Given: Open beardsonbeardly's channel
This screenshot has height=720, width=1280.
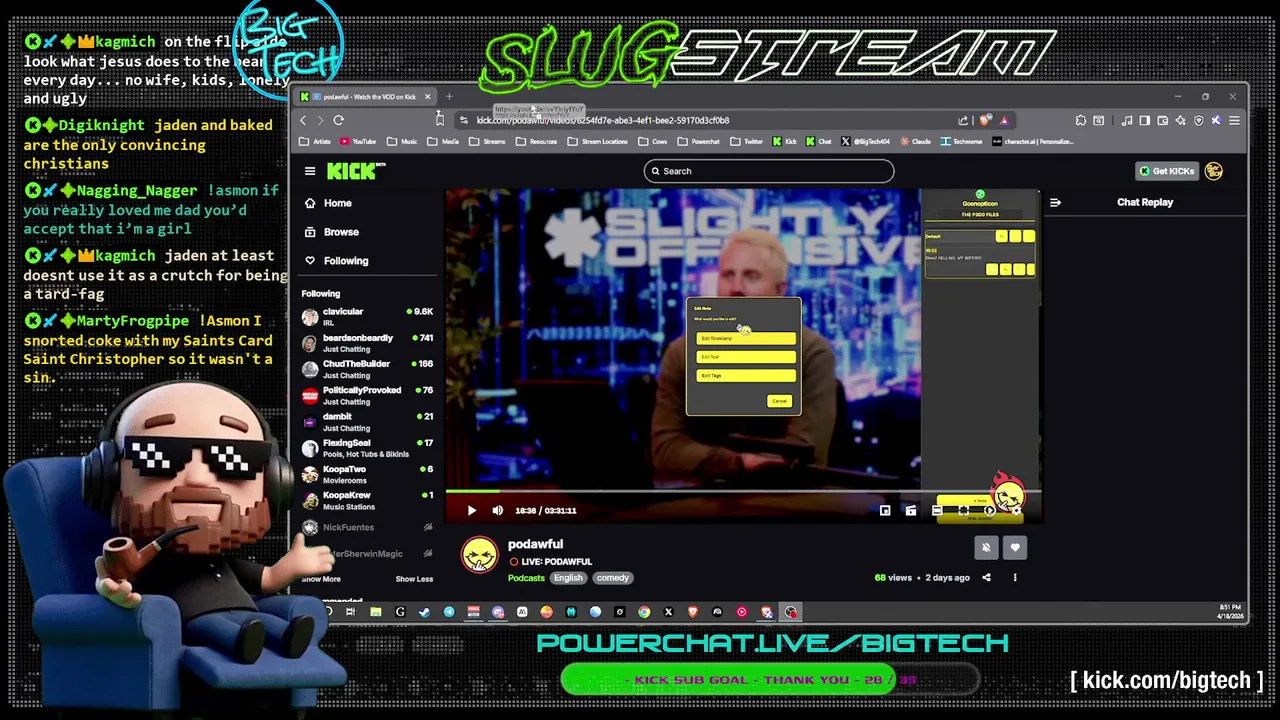Looking at the screenshot, I should pos(368,343).
